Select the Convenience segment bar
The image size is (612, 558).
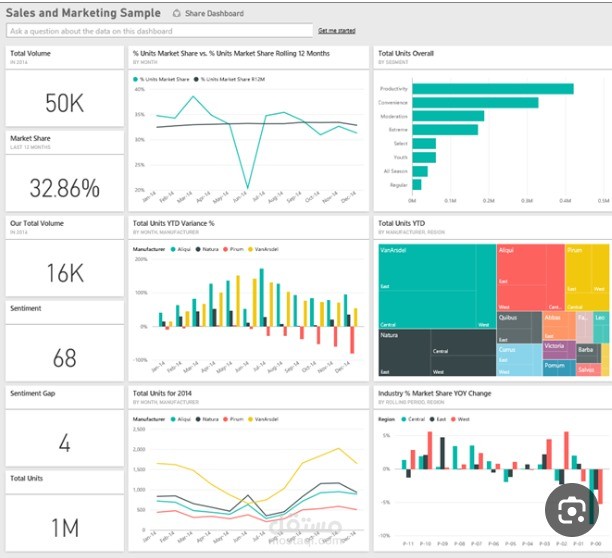point(475,103)
